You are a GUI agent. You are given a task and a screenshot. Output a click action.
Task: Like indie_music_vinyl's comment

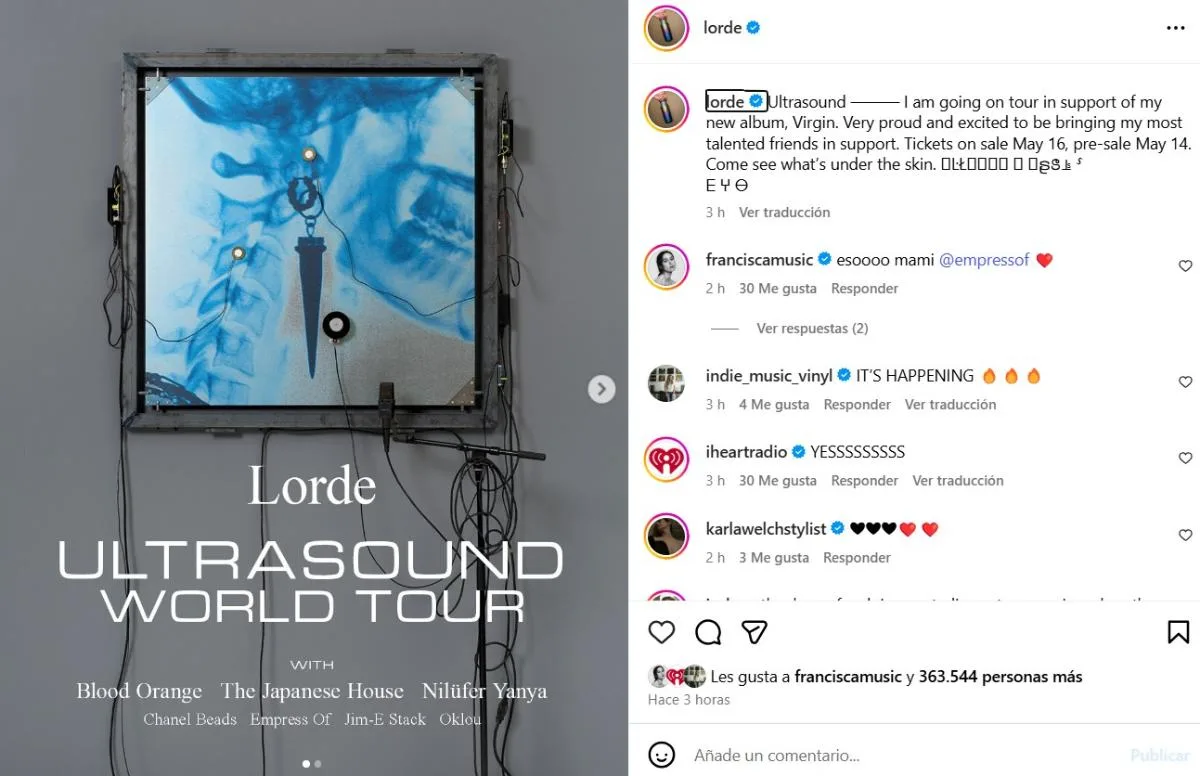pos(1185,382)
